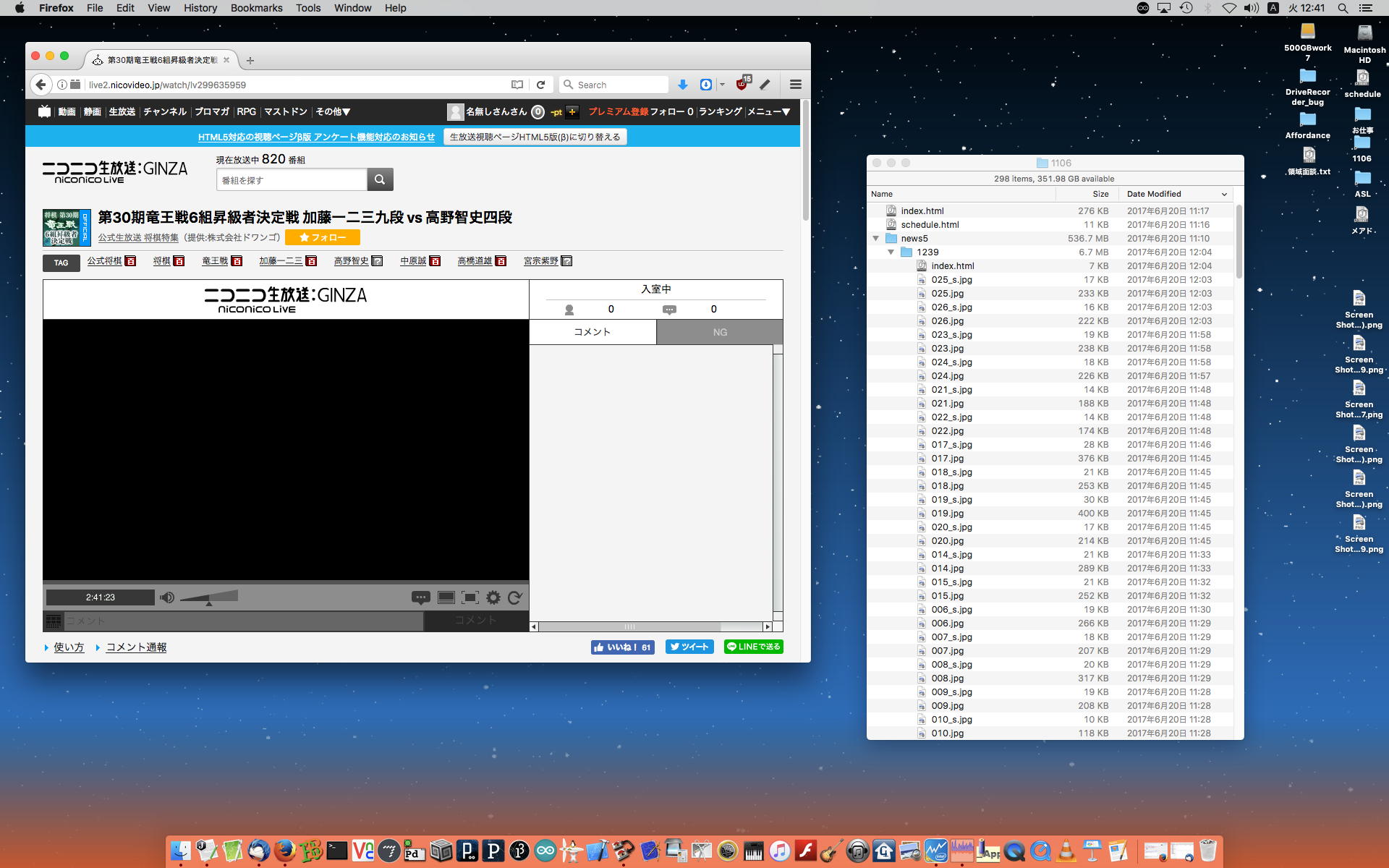The image size is (1389, 868).
Task: Toggle comment display speech-bubble icon in player
Action: pyautogui.click(x=420, y=597)
